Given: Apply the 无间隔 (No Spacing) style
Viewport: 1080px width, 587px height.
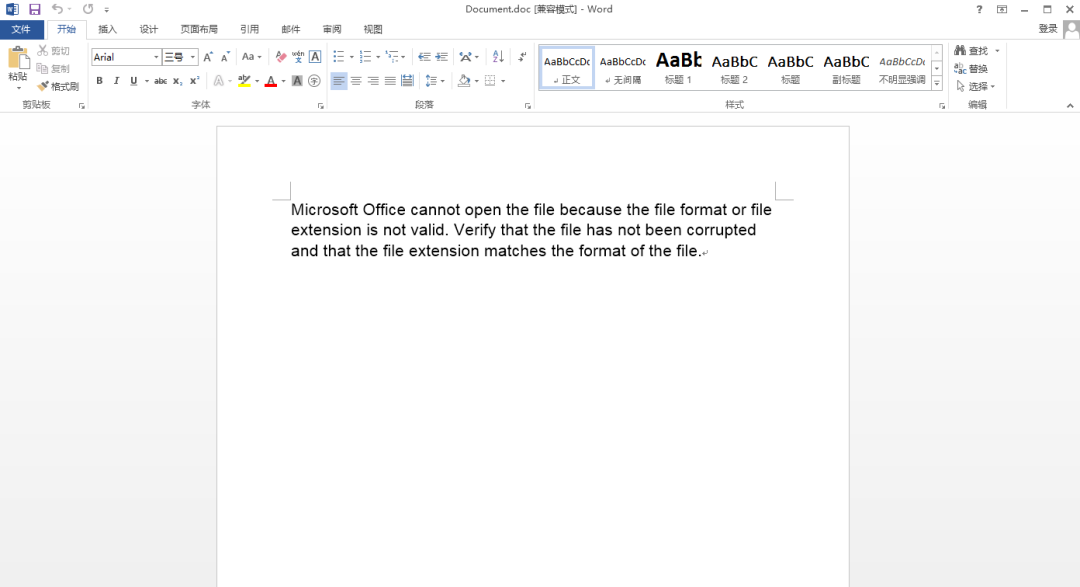Looking at the screenshot, I should 623,68.
